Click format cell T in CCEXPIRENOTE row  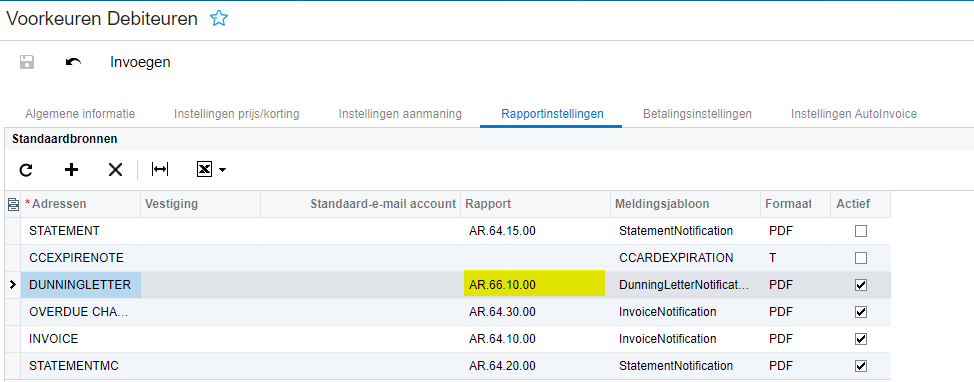point(795,258)
